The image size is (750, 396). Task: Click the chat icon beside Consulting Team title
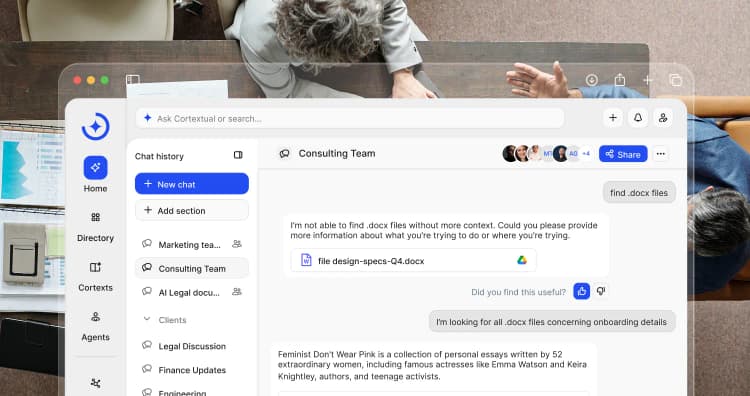285,154
